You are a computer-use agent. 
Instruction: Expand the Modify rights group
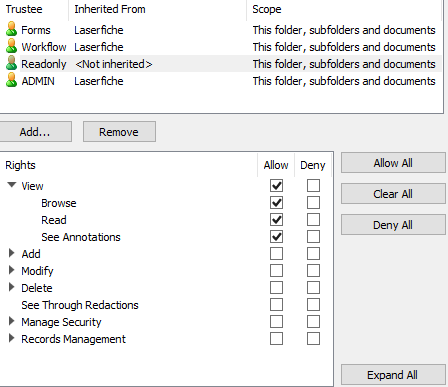12,270
